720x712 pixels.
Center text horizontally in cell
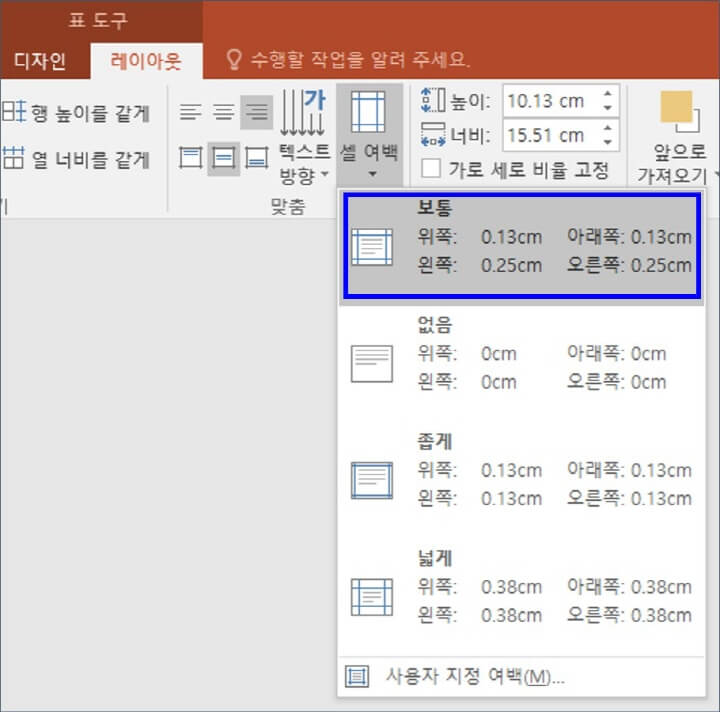pyautogui.click(x=224, y=112)
